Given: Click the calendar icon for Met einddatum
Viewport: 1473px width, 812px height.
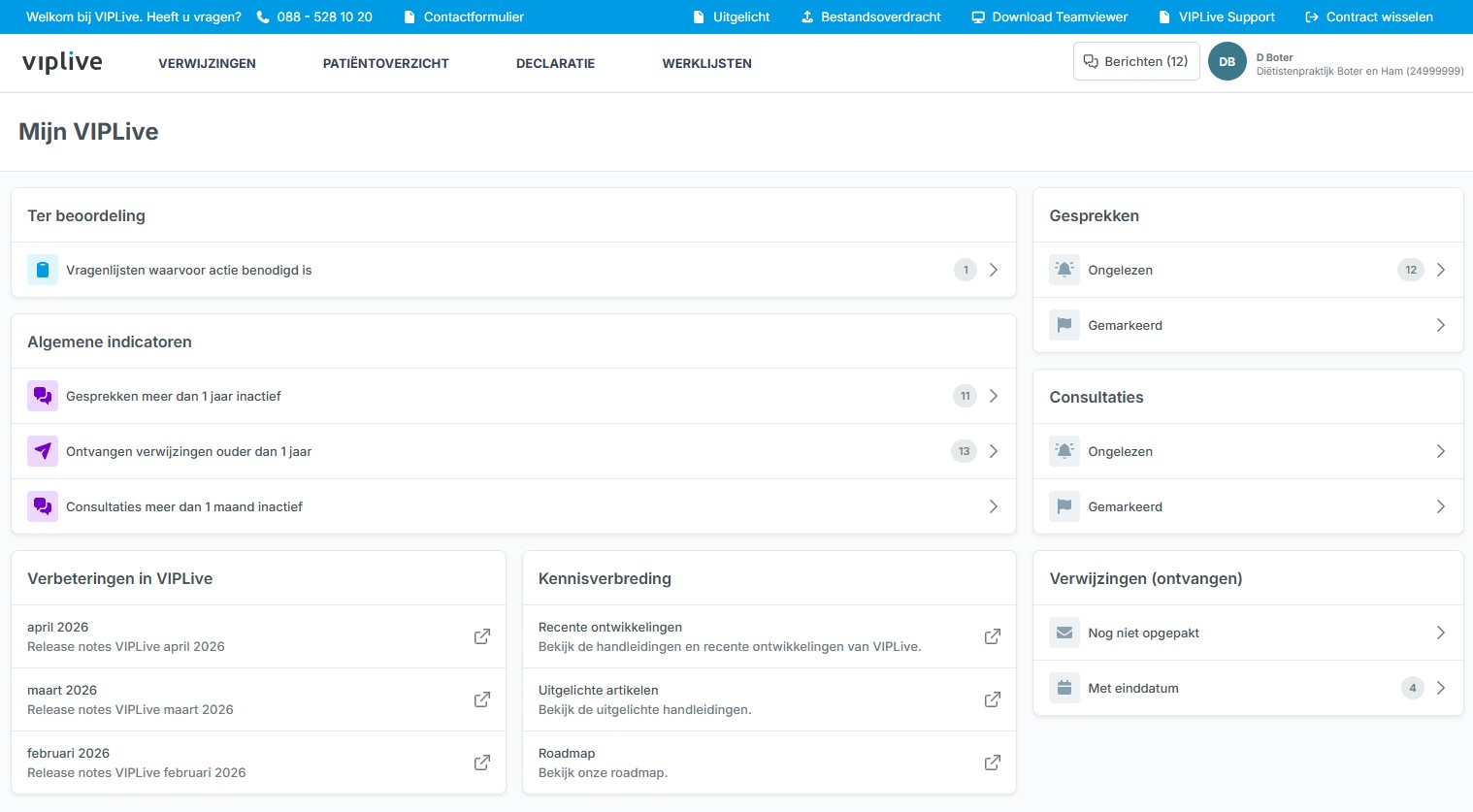Looking at the screenshot, I should click(1064, 688).
